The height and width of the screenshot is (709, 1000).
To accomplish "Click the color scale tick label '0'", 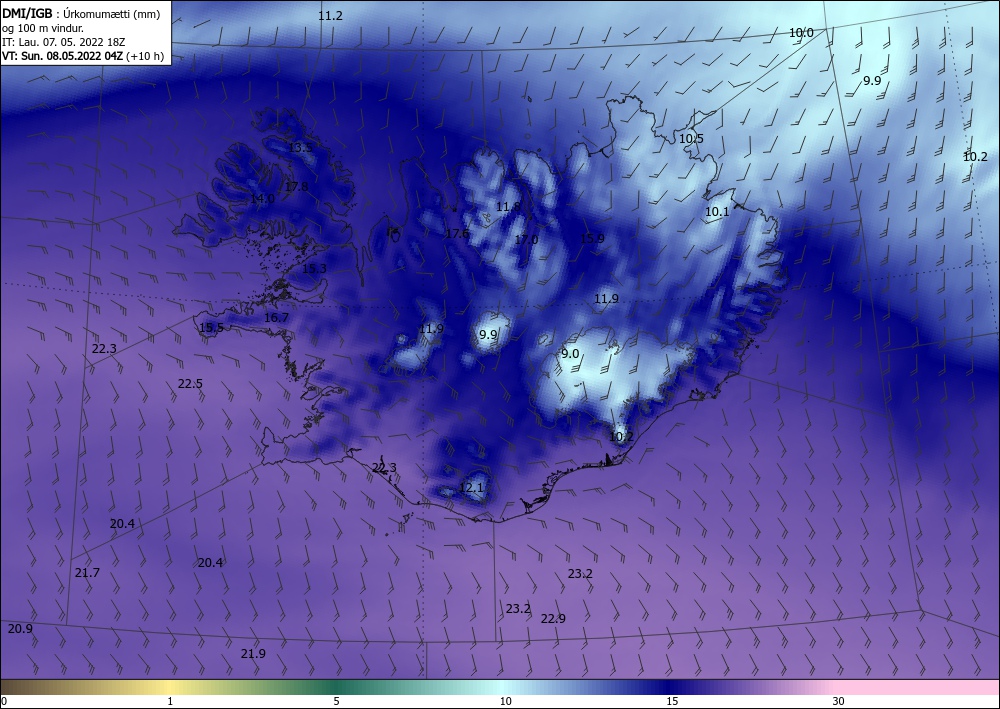I will tap(4, 701).
